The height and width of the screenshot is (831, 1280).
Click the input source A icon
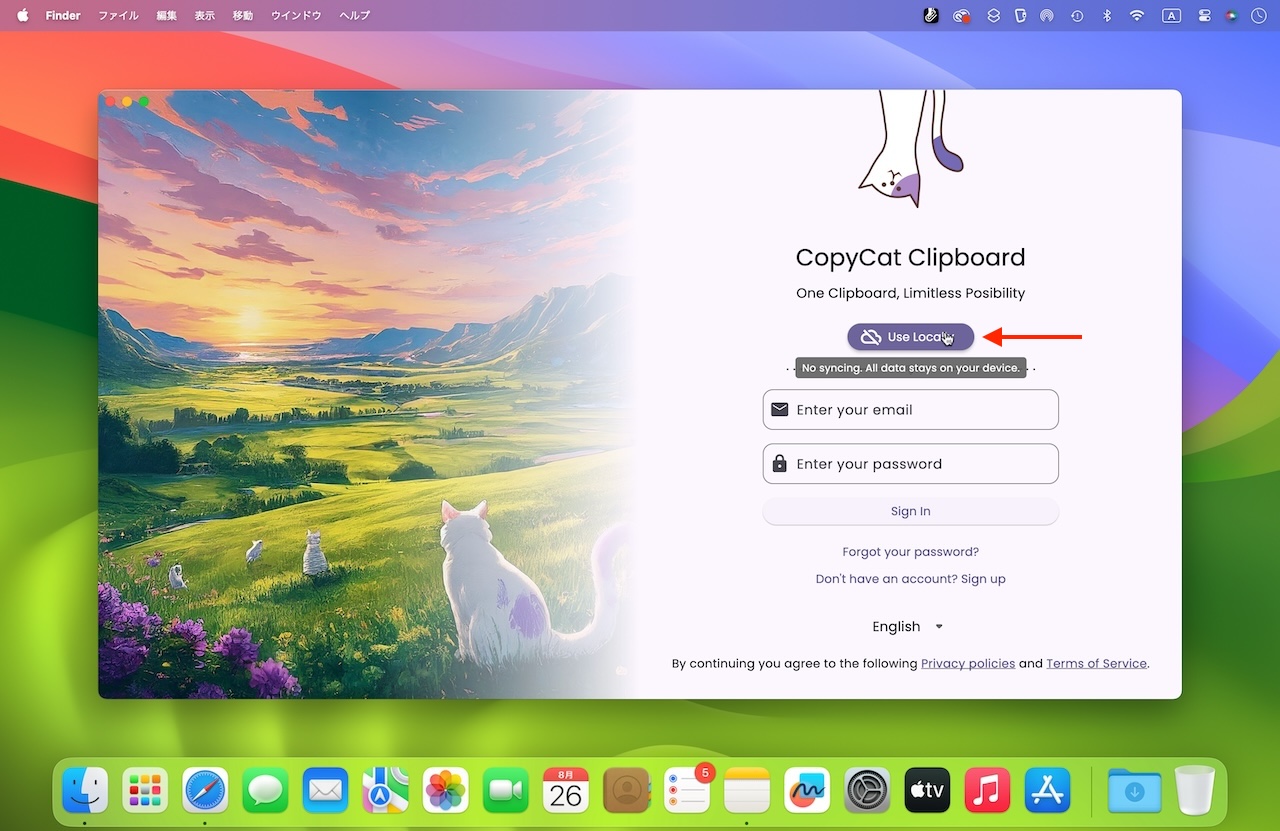[1171, 15]
